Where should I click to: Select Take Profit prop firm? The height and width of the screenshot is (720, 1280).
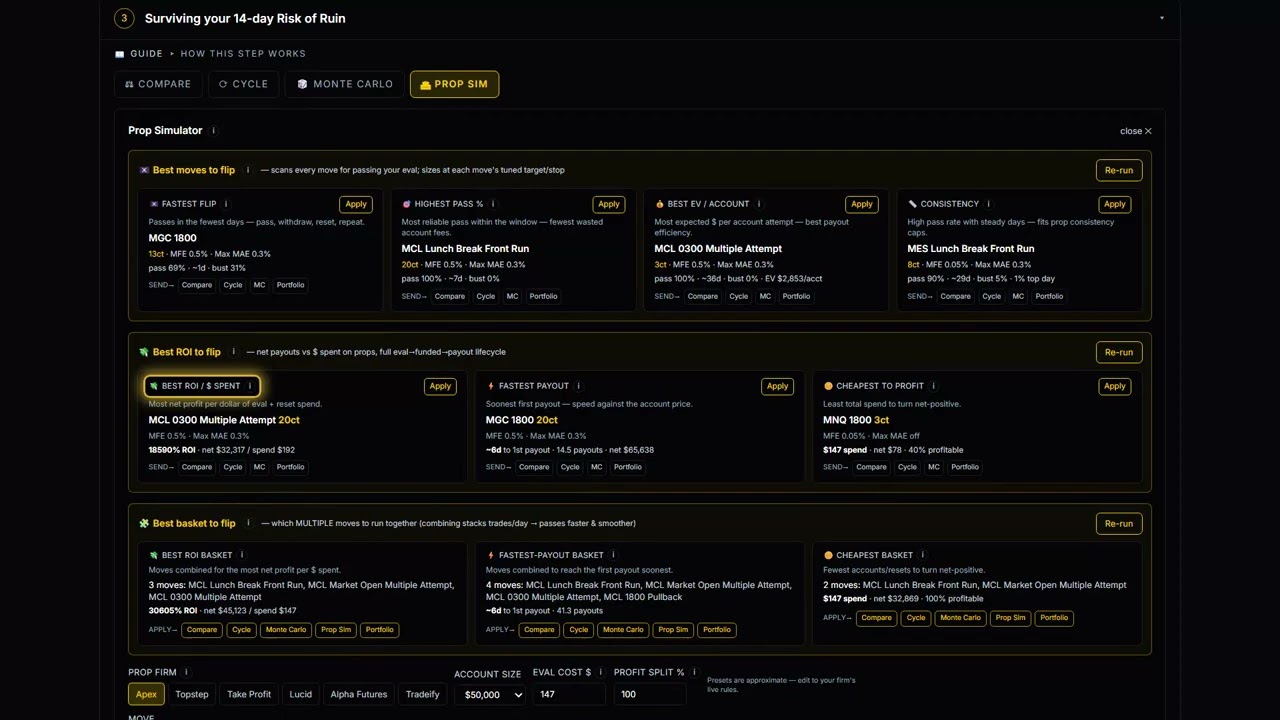point(249,694)
